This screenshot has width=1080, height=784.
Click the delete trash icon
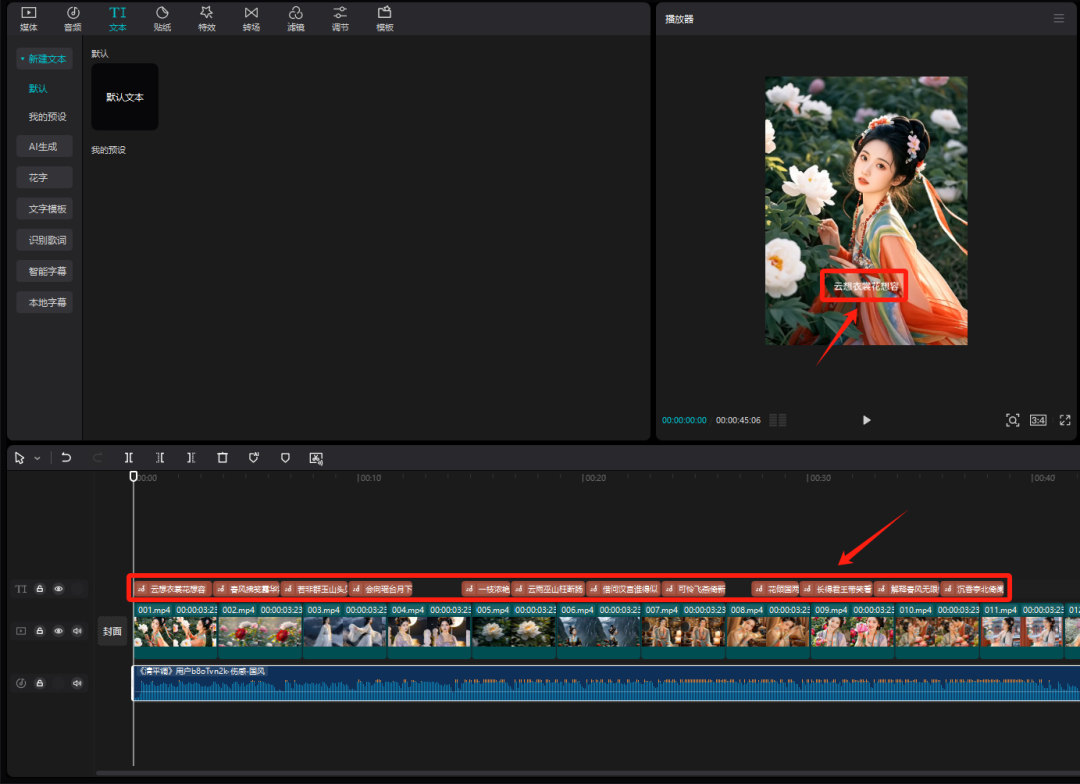222,458
